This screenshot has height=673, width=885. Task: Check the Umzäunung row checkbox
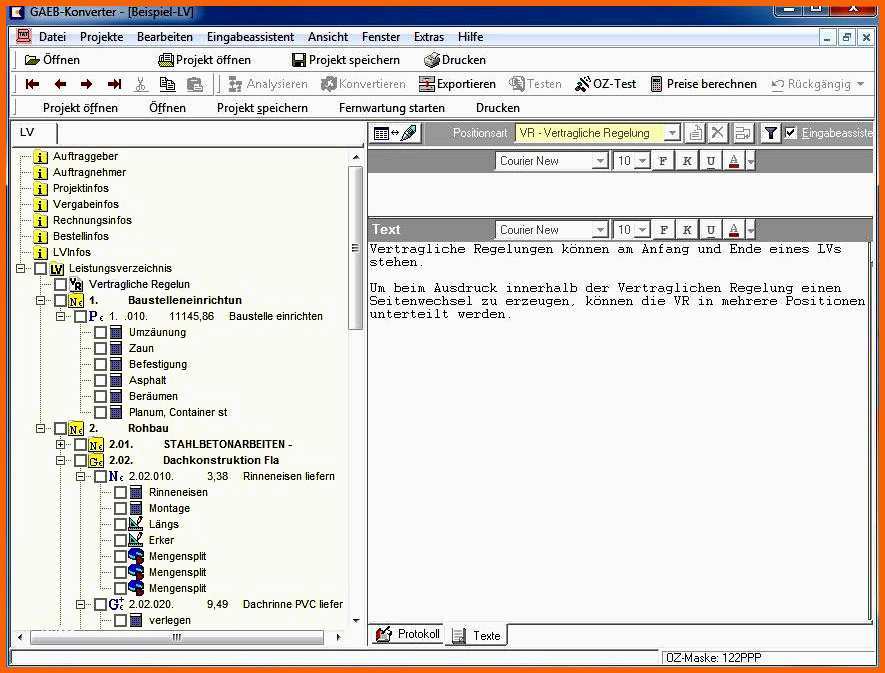pyautogui.click(x=100, y=333)
